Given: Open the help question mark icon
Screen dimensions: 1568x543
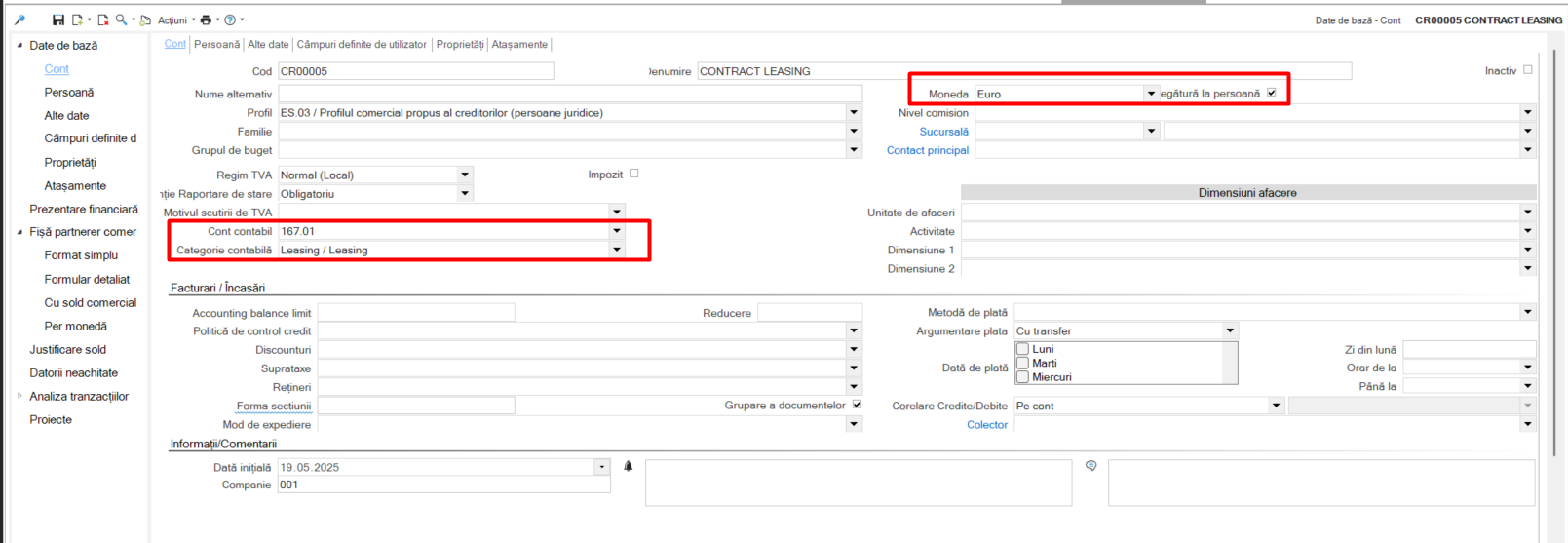Looking at the screenshot, I should pyautogui.click(x=230, y=19).
